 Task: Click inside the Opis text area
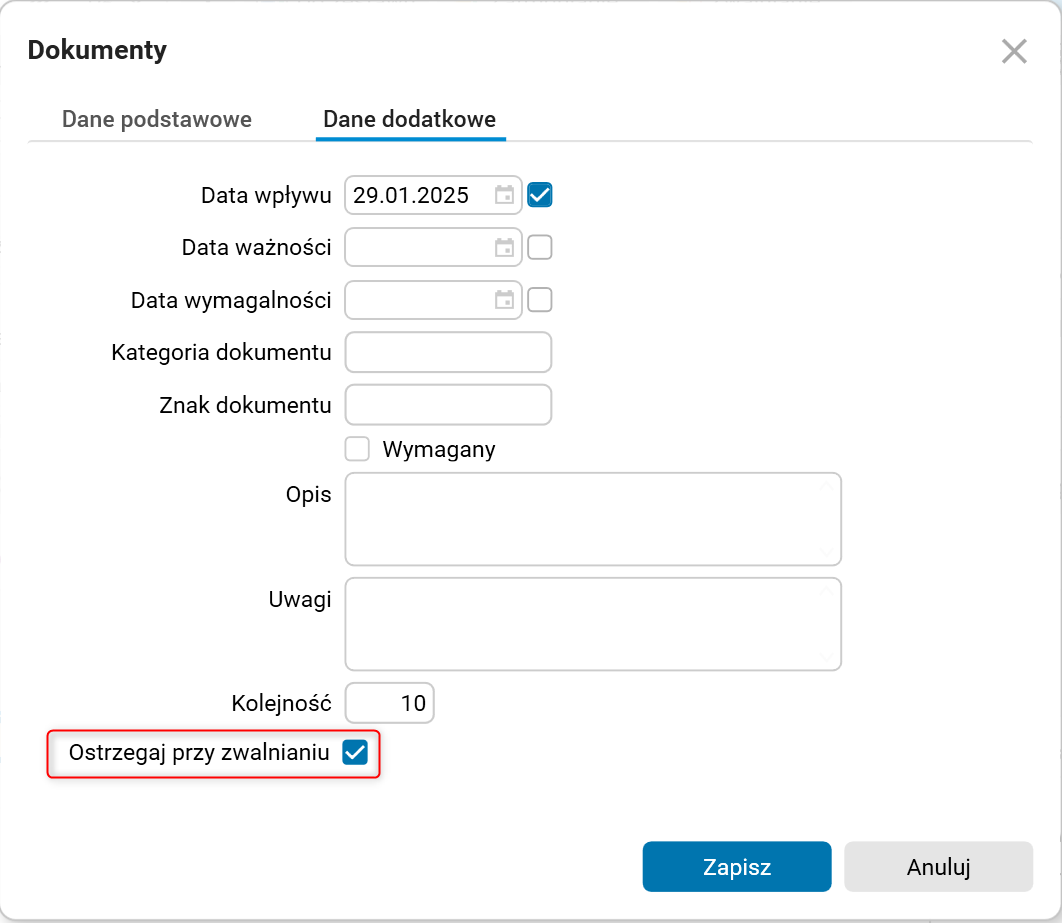[592, 519]
